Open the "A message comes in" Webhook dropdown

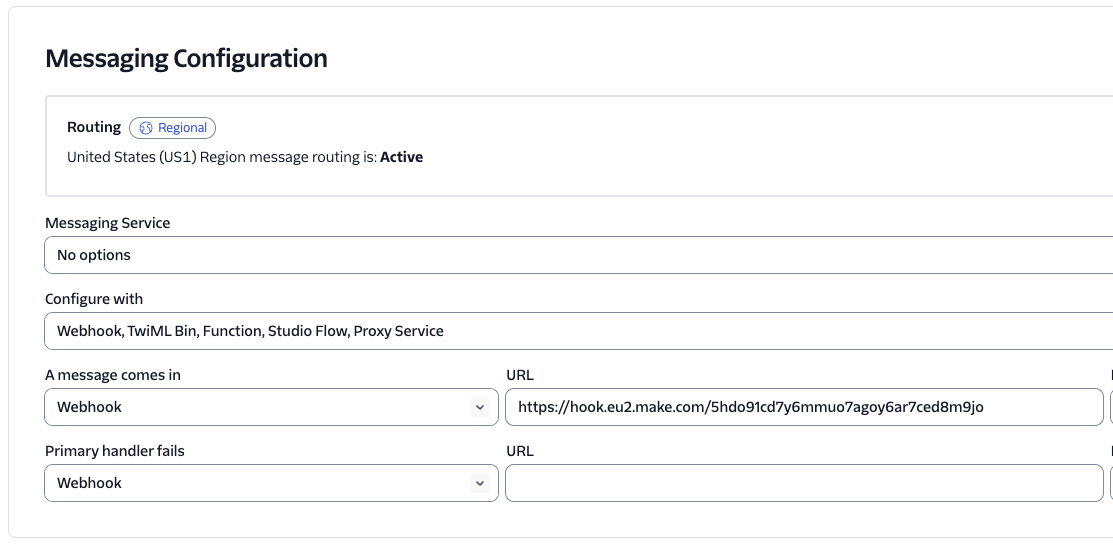pos(271,407)
